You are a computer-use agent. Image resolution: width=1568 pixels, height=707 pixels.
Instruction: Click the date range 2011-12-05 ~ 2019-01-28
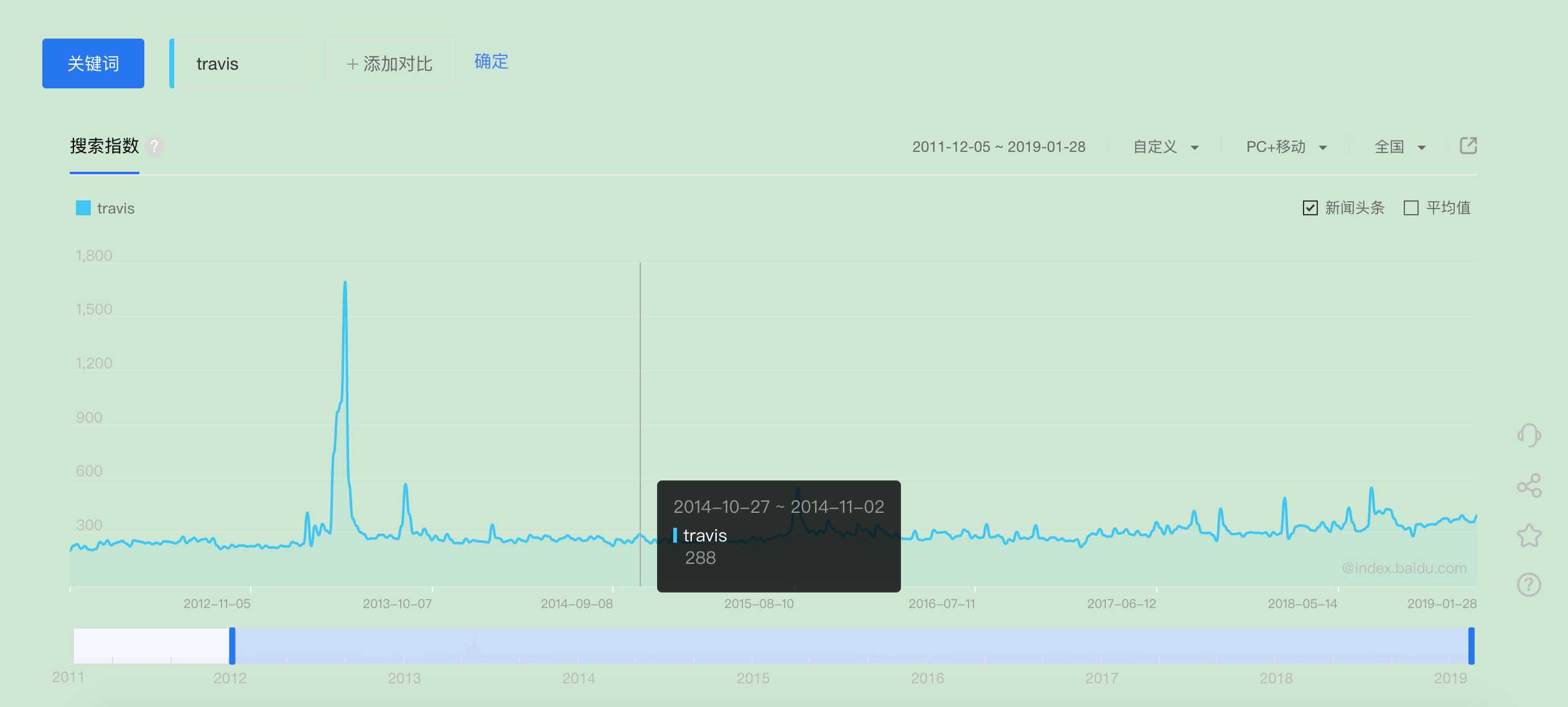coord(999,147)
